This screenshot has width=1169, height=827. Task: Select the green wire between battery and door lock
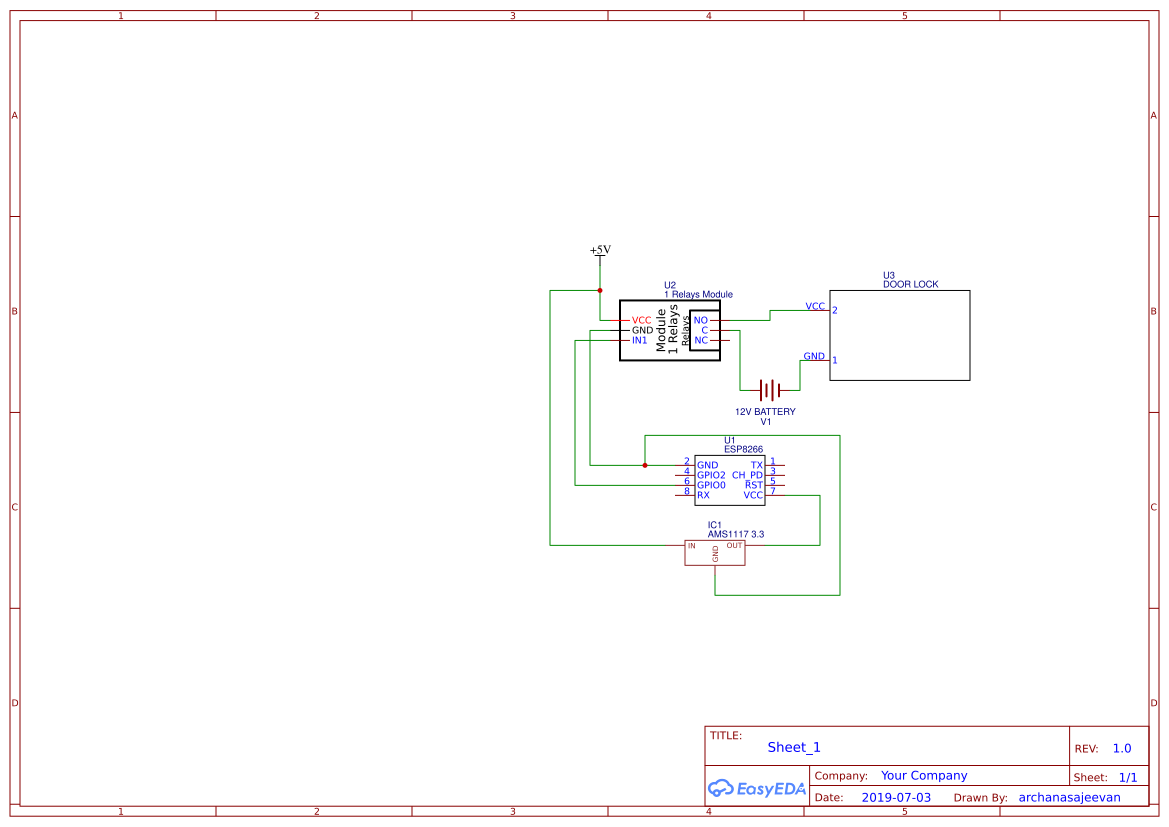tap(799, 377)
